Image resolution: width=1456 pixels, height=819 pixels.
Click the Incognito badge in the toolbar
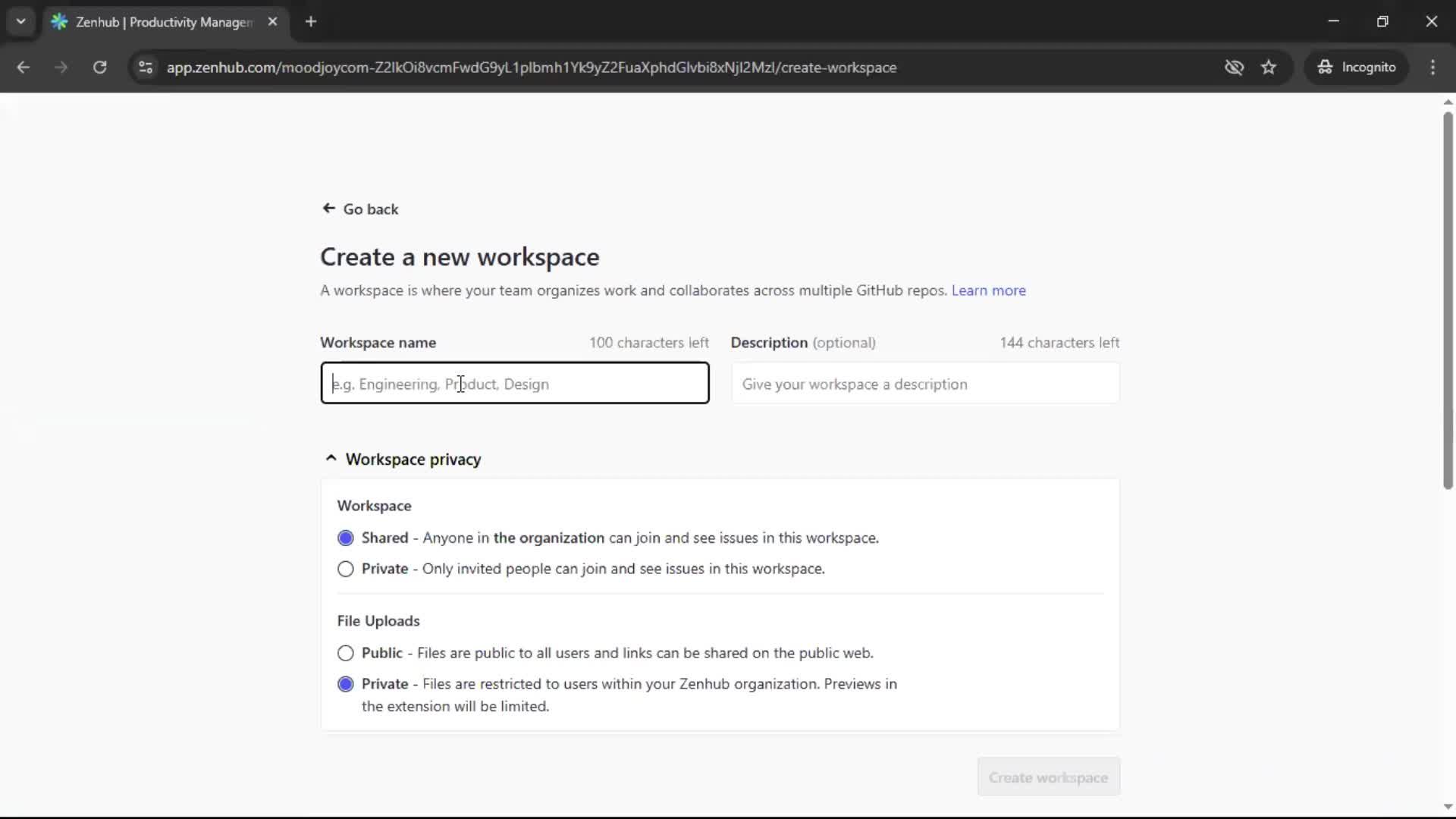pos(1357,67)
